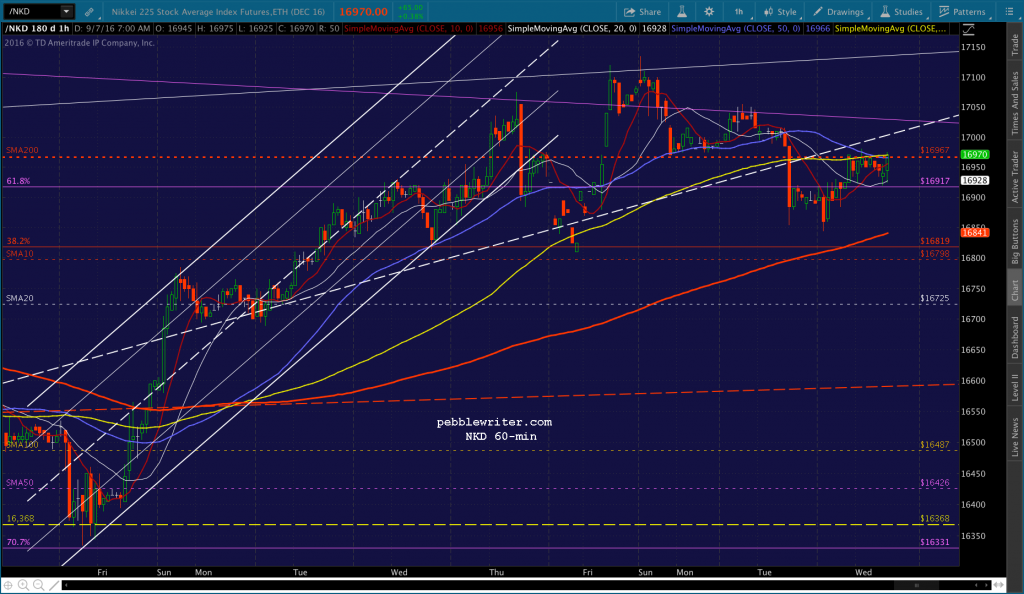Screen dimensions: 1024x594
Task: Click the SMA20 level label
Action: tap(20, 298)
